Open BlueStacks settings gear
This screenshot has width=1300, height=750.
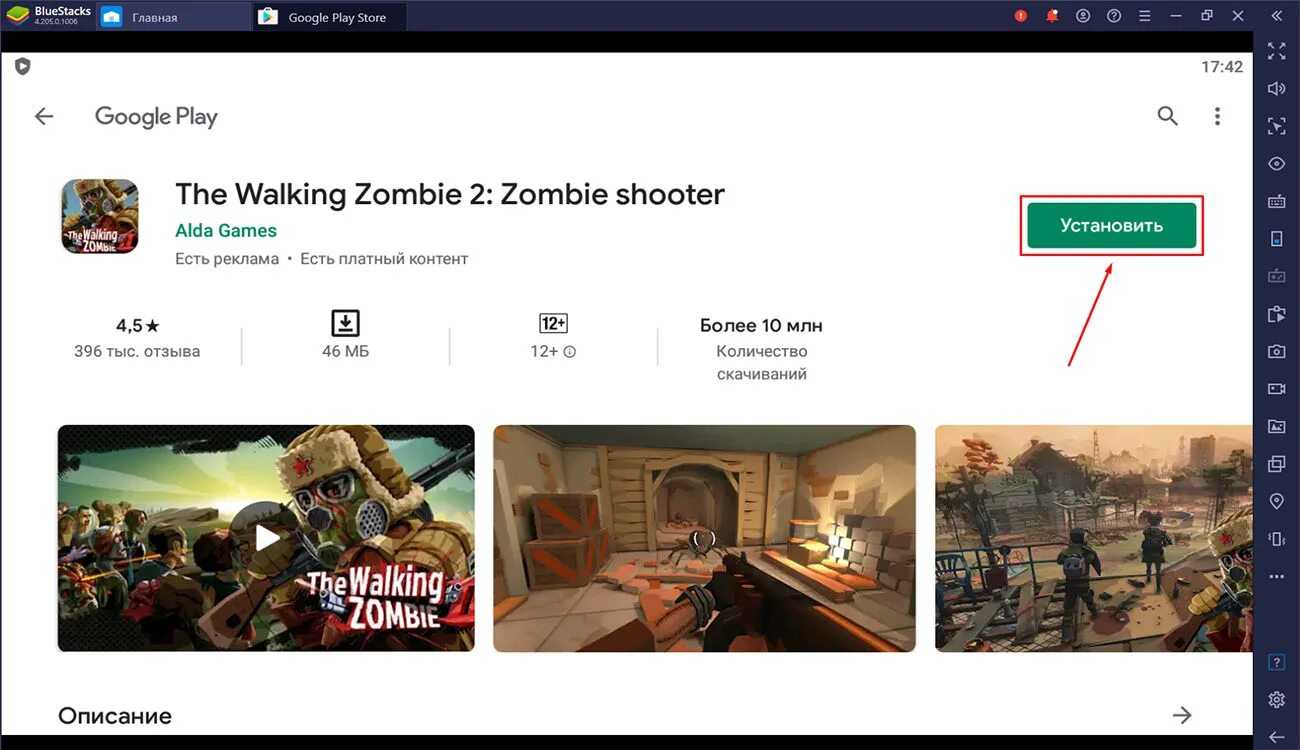pyautogui.click(x=1276, y=699)
